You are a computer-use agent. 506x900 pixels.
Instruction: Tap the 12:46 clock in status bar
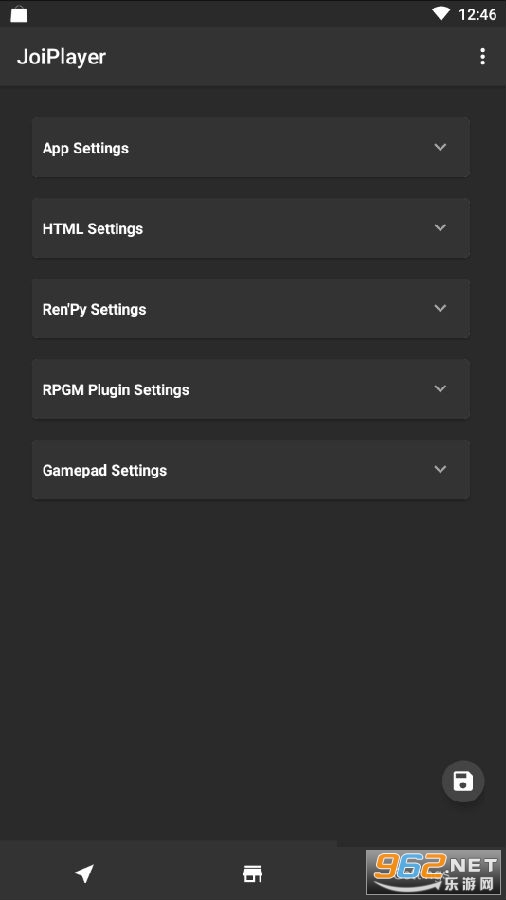click(477, 14)
